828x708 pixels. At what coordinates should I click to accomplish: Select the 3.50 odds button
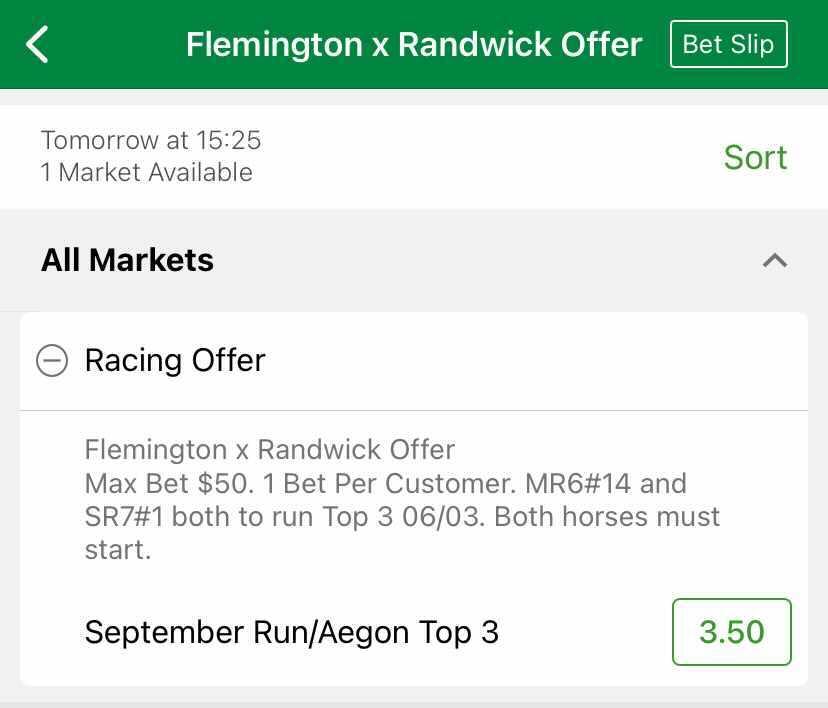pyautogui.click(x=731, y=632)
